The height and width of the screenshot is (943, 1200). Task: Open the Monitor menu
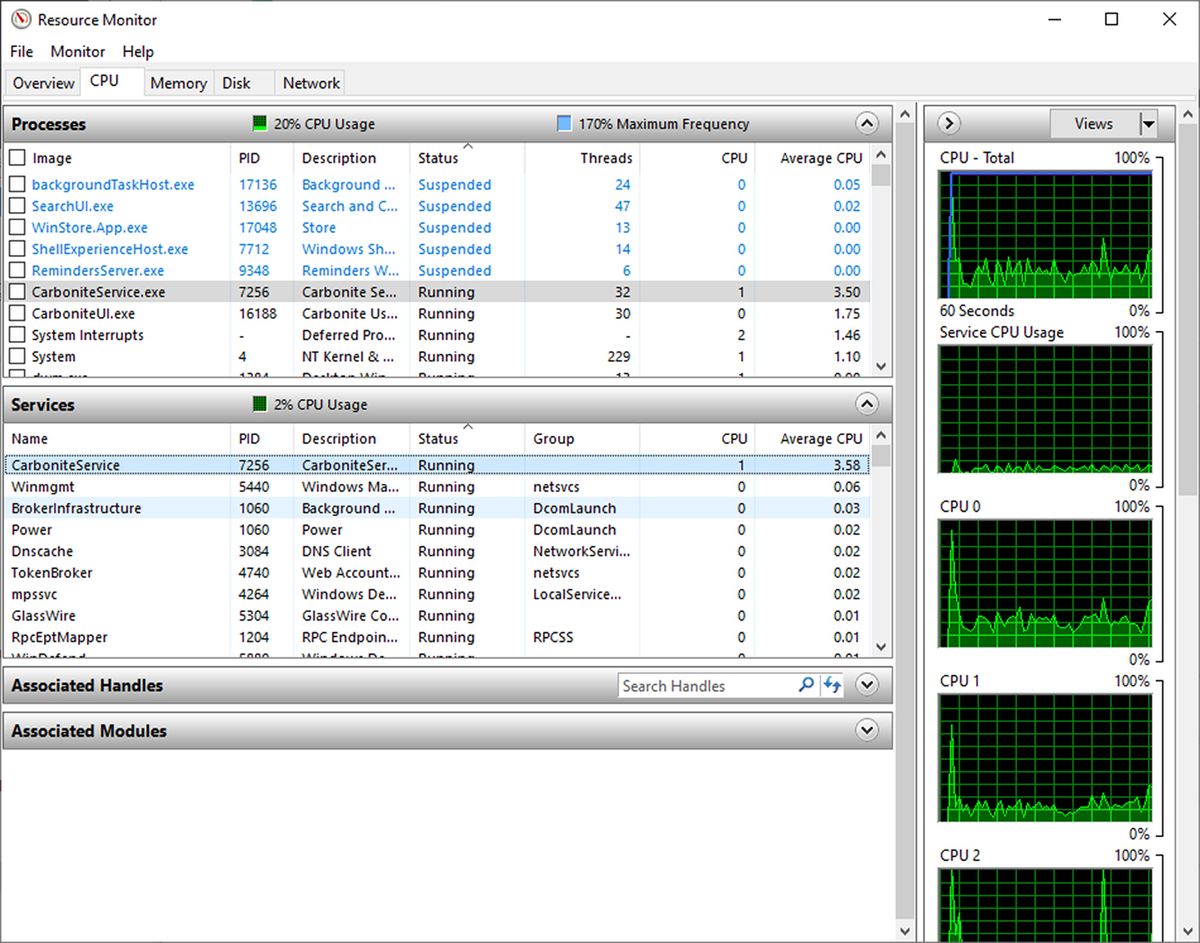[x=77, y=51]
